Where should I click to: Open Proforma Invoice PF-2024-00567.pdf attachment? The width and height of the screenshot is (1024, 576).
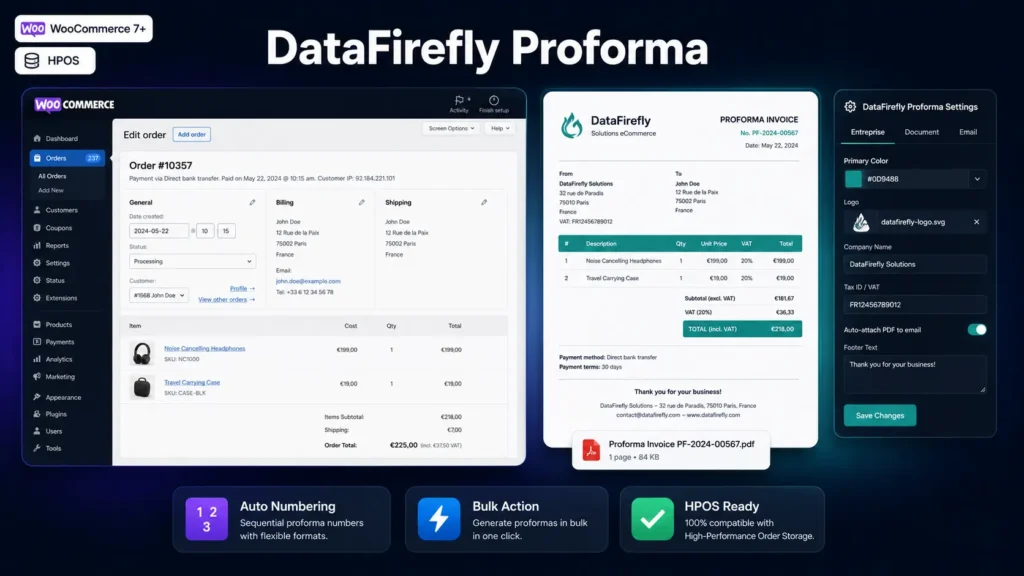[671, 450]
